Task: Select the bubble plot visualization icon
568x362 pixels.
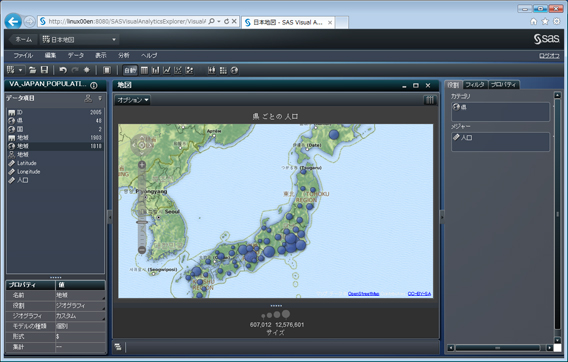Action: [189, 70]
